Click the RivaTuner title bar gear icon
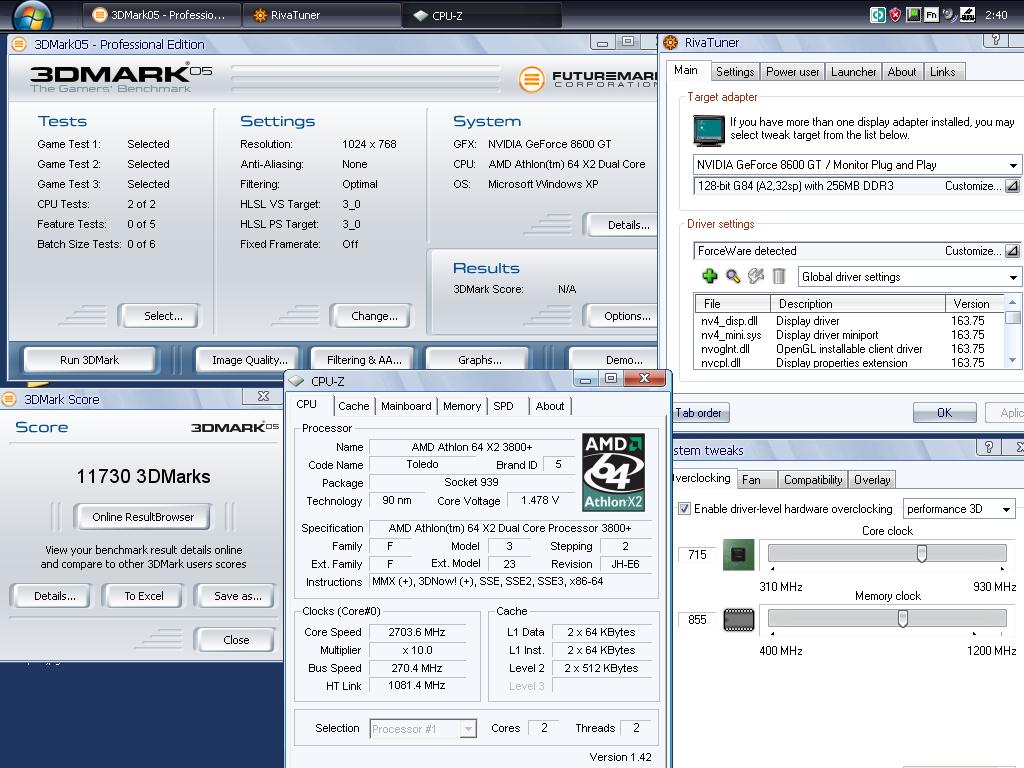The height and width of the screenshot is (768, 1024). 671,42
